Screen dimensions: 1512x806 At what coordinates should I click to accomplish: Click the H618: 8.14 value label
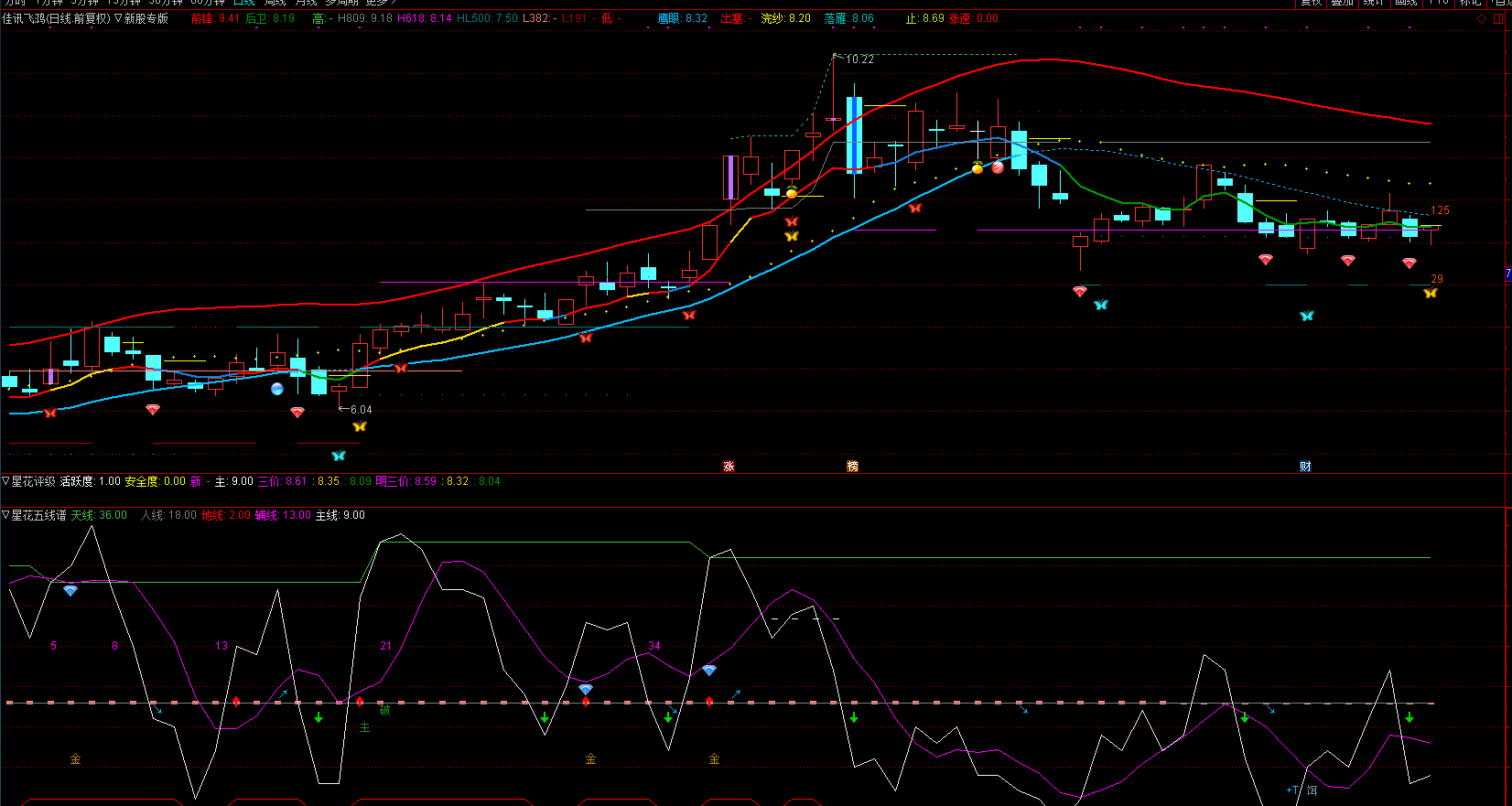point(424,18)
